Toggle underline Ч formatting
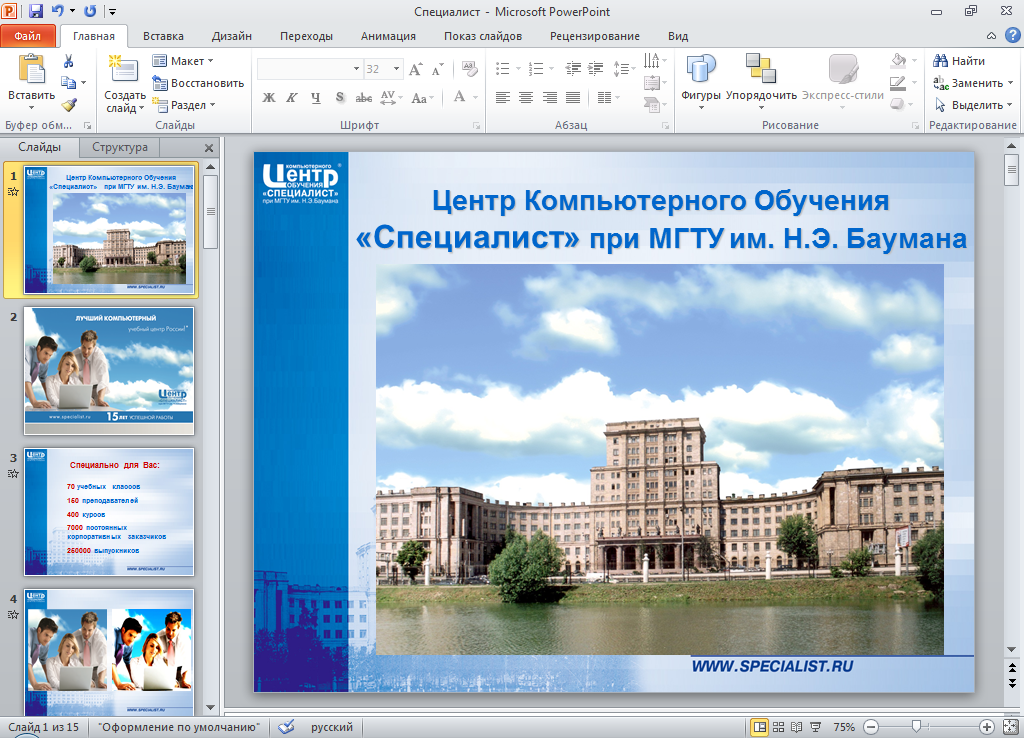Image resolution: width=1024 pixels, height=738 pixels. click(x=316, y=98)
